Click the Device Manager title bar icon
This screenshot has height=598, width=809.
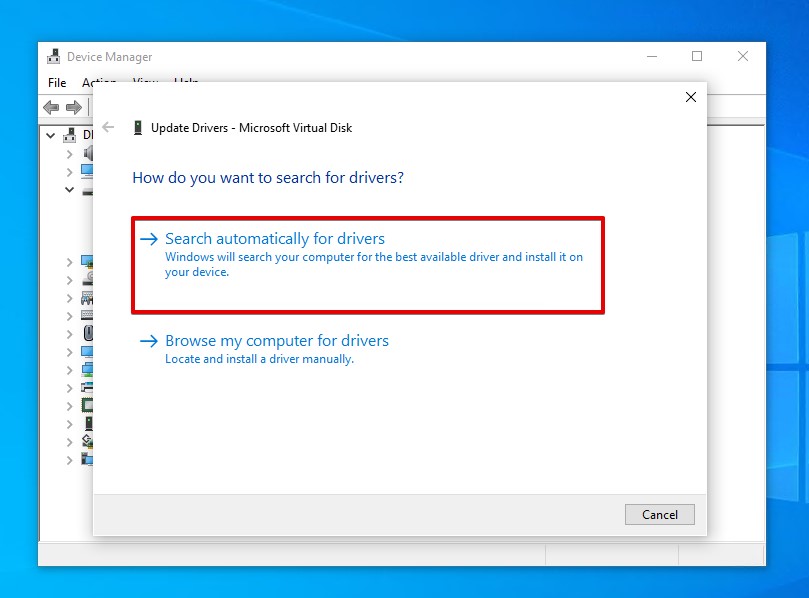[x=54, y=57]
